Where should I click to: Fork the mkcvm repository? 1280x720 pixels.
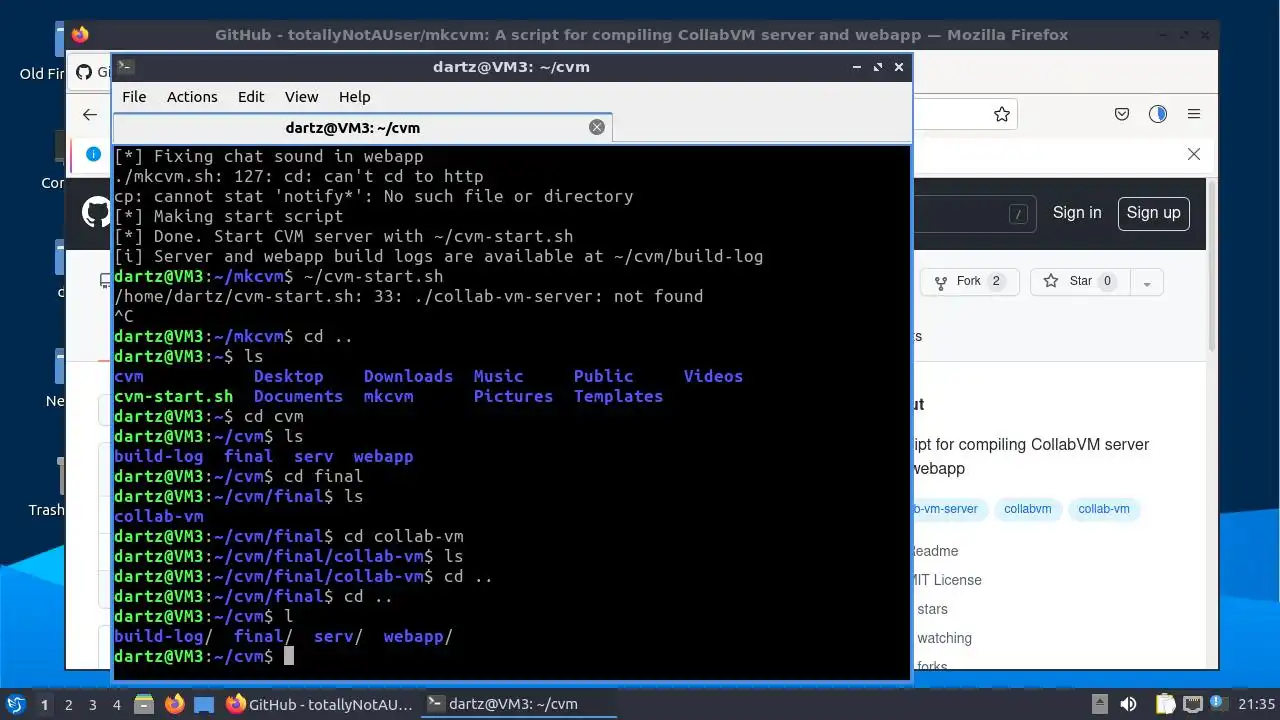pos(969,282)
